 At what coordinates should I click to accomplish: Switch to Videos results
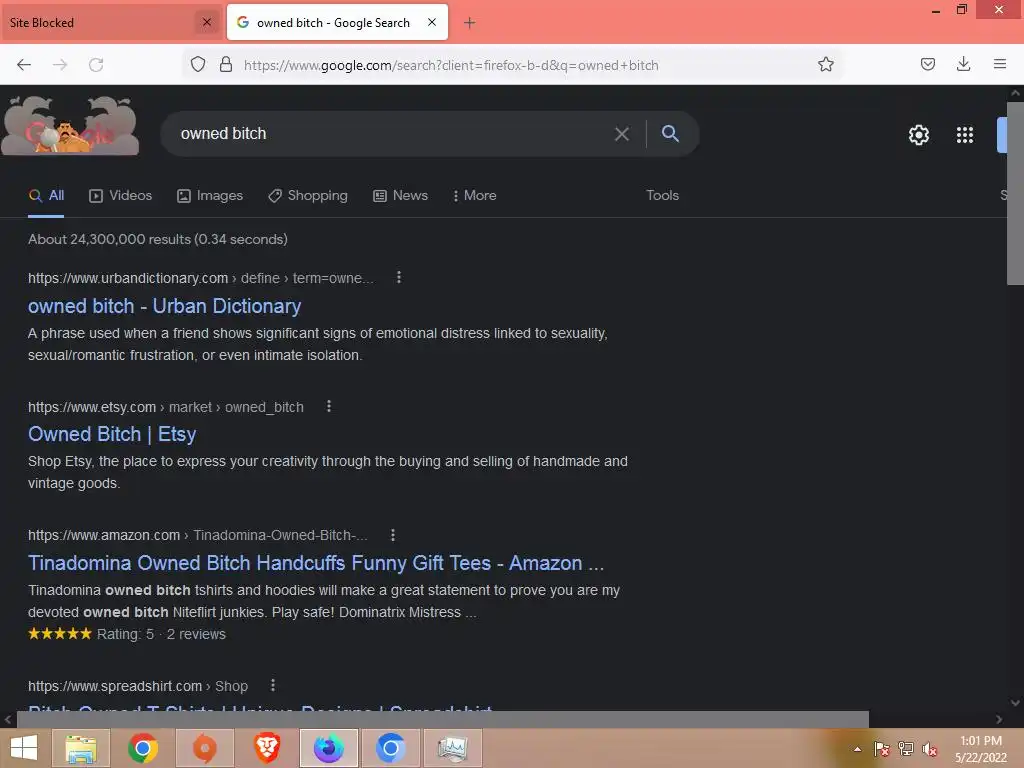click(121, 195)
